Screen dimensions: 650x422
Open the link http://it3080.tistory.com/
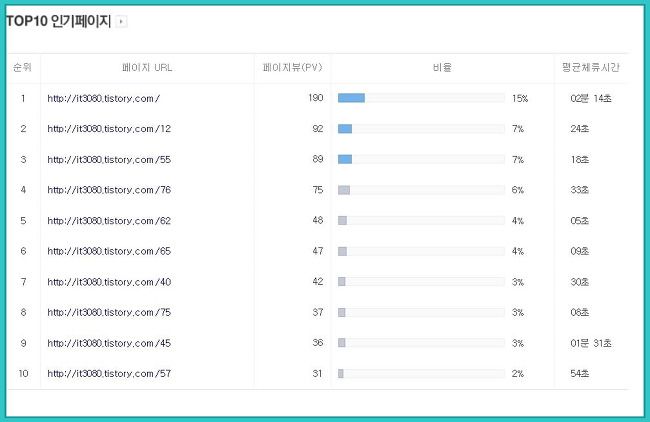[x=104, y=98]
